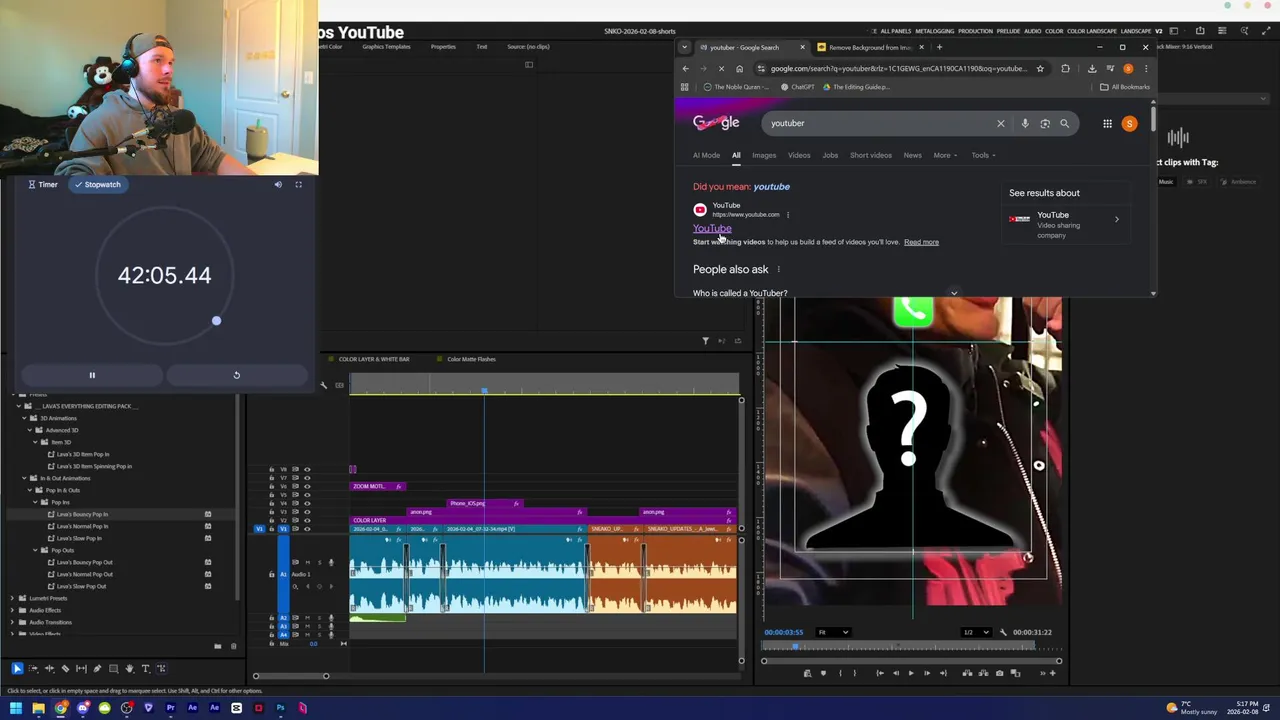Open Graphics Templates panel tab

(x=384, y=47)
